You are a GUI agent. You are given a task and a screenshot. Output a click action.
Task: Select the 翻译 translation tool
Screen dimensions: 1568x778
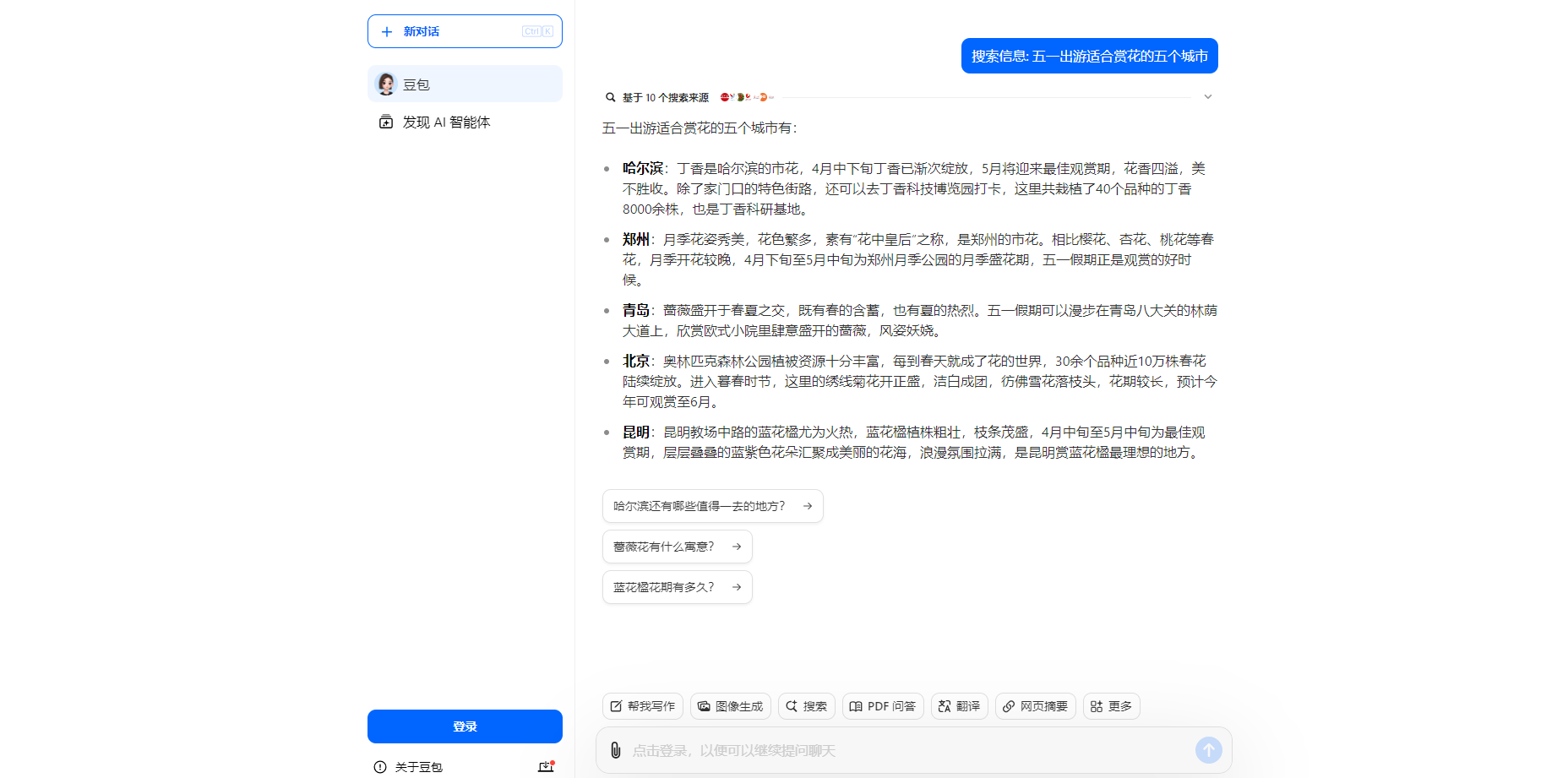click(x=959, y=706)
